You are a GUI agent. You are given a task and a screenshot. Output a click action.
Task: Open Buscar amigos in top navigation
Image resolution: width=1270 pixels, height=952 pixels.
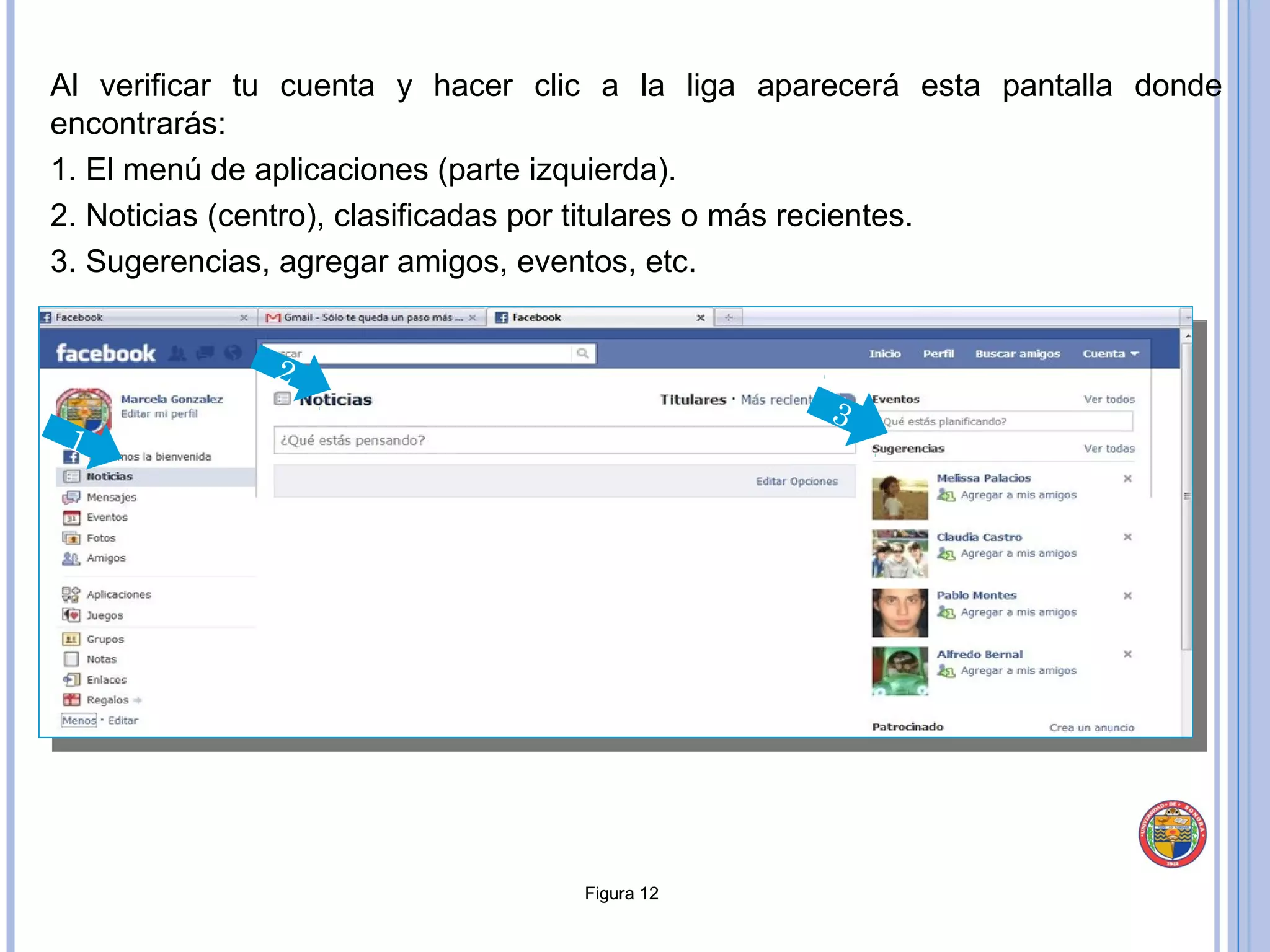coord(1018,353)
